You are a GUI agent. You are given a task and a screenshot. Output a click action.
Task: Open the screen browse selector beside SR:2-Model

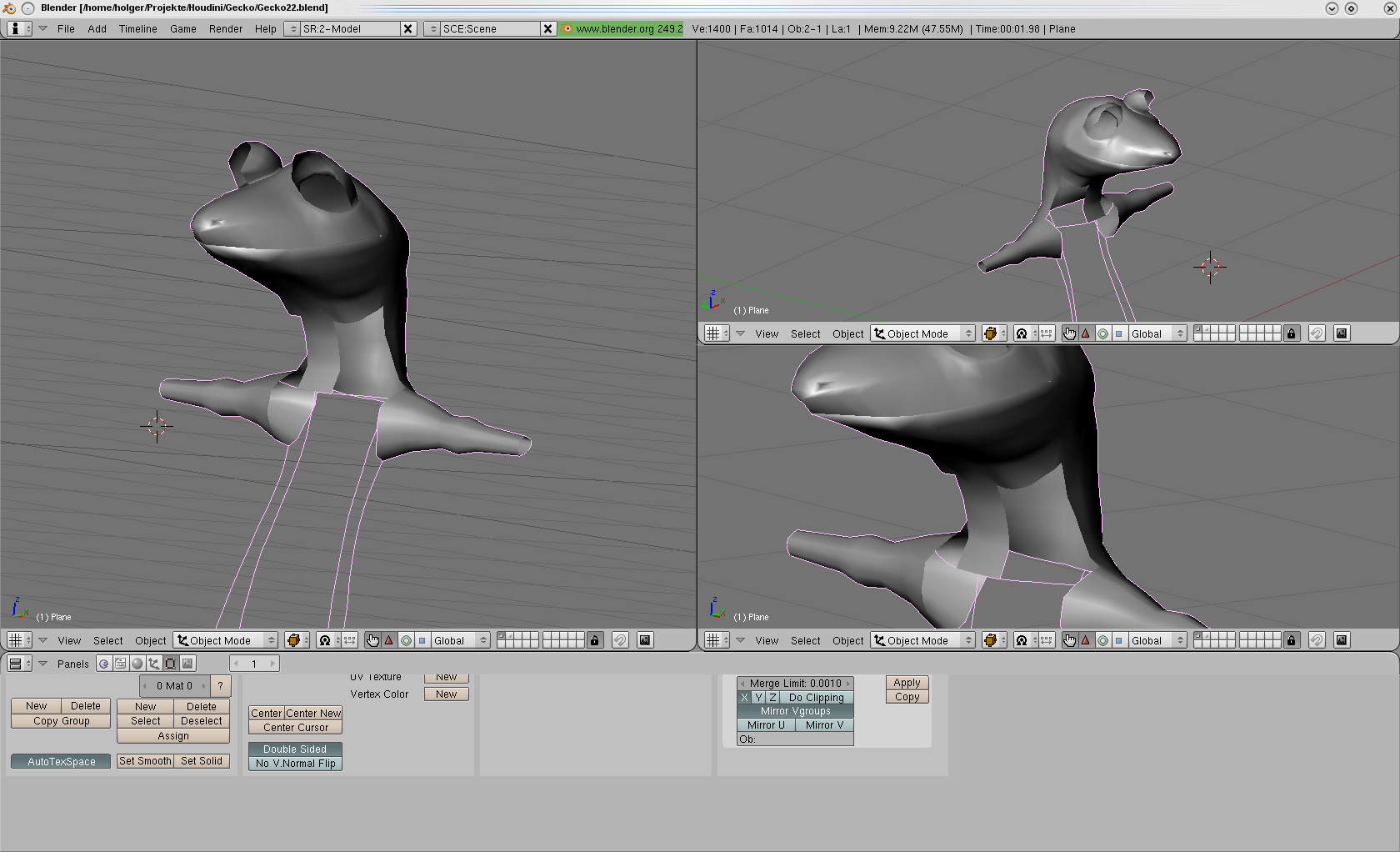click(x=292, y=28)
